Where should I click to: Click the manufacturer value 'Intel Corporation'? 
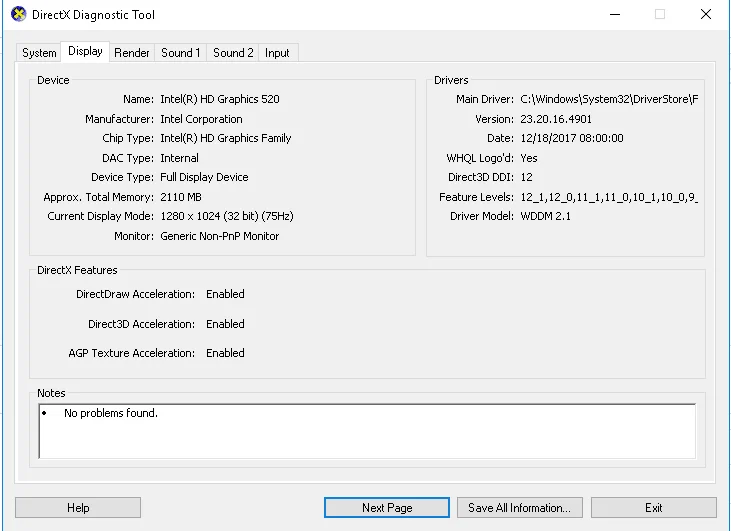[201, 119]
